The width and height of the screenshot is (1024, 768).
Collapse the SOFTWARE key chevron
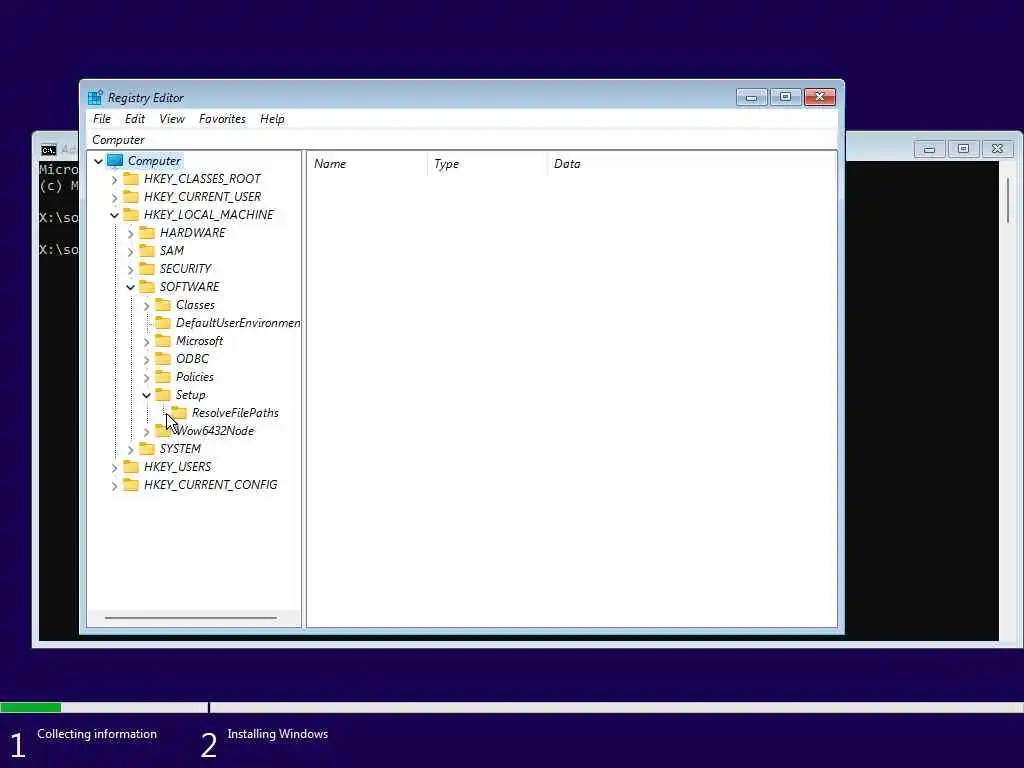130,287
